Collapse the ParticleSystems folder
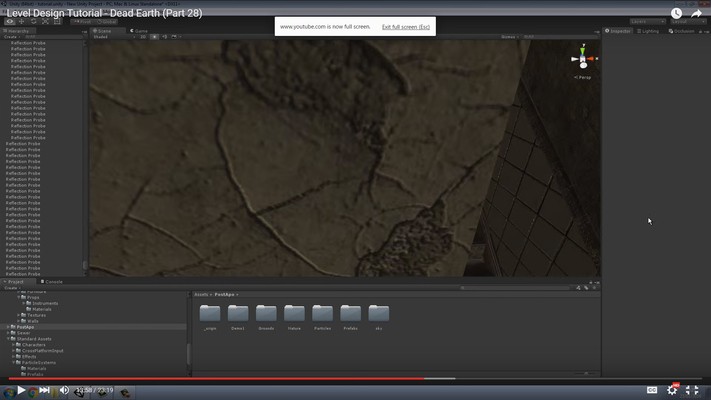 pos(13,362)
